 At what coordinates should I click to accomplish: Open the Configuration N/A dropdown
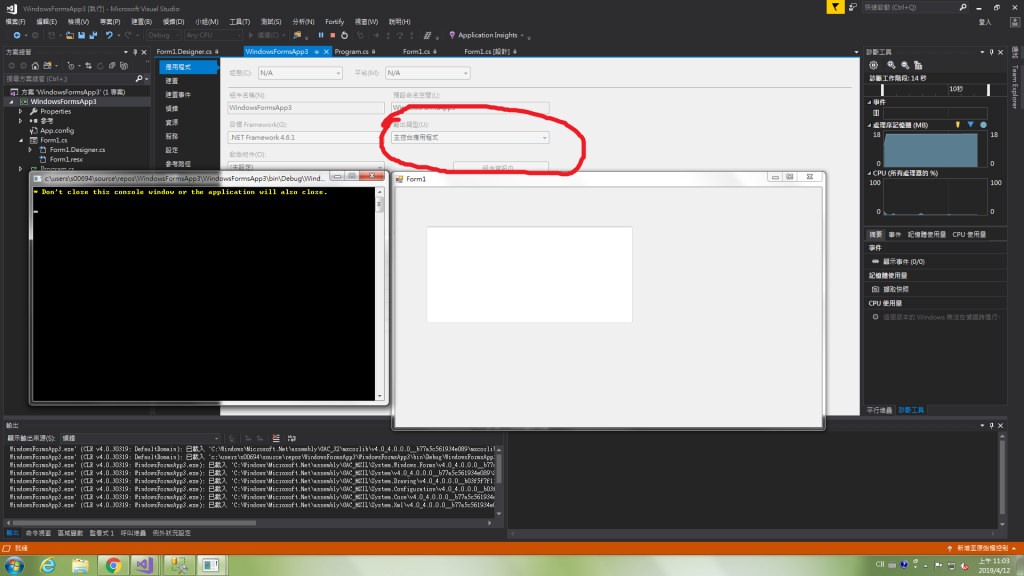point(300,73)
